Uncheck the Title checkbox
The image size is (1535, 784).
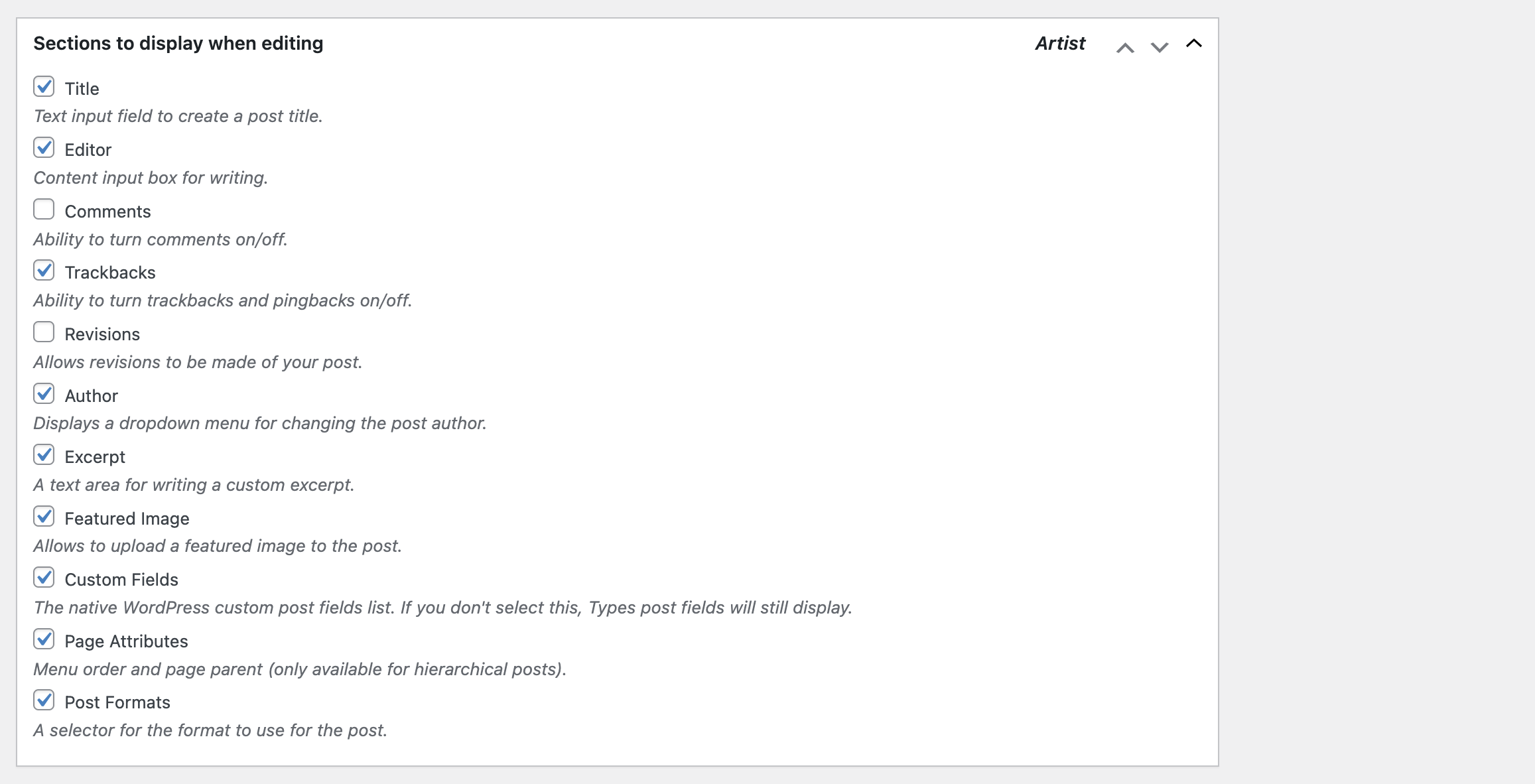pos(44,87)
